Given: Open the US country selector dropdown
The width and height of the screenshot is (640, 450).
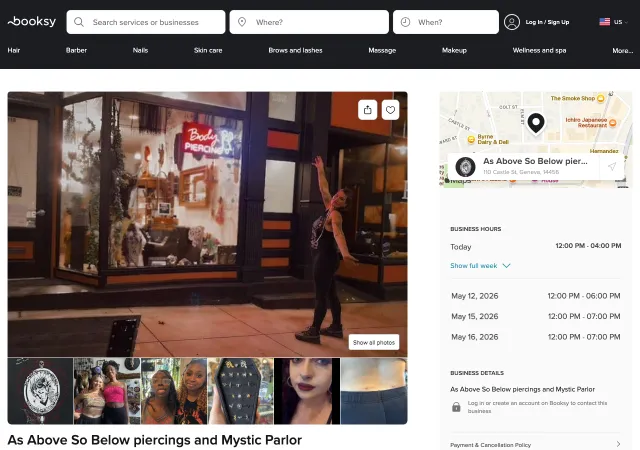Looking at the screenshot, I should coord(613,22).
